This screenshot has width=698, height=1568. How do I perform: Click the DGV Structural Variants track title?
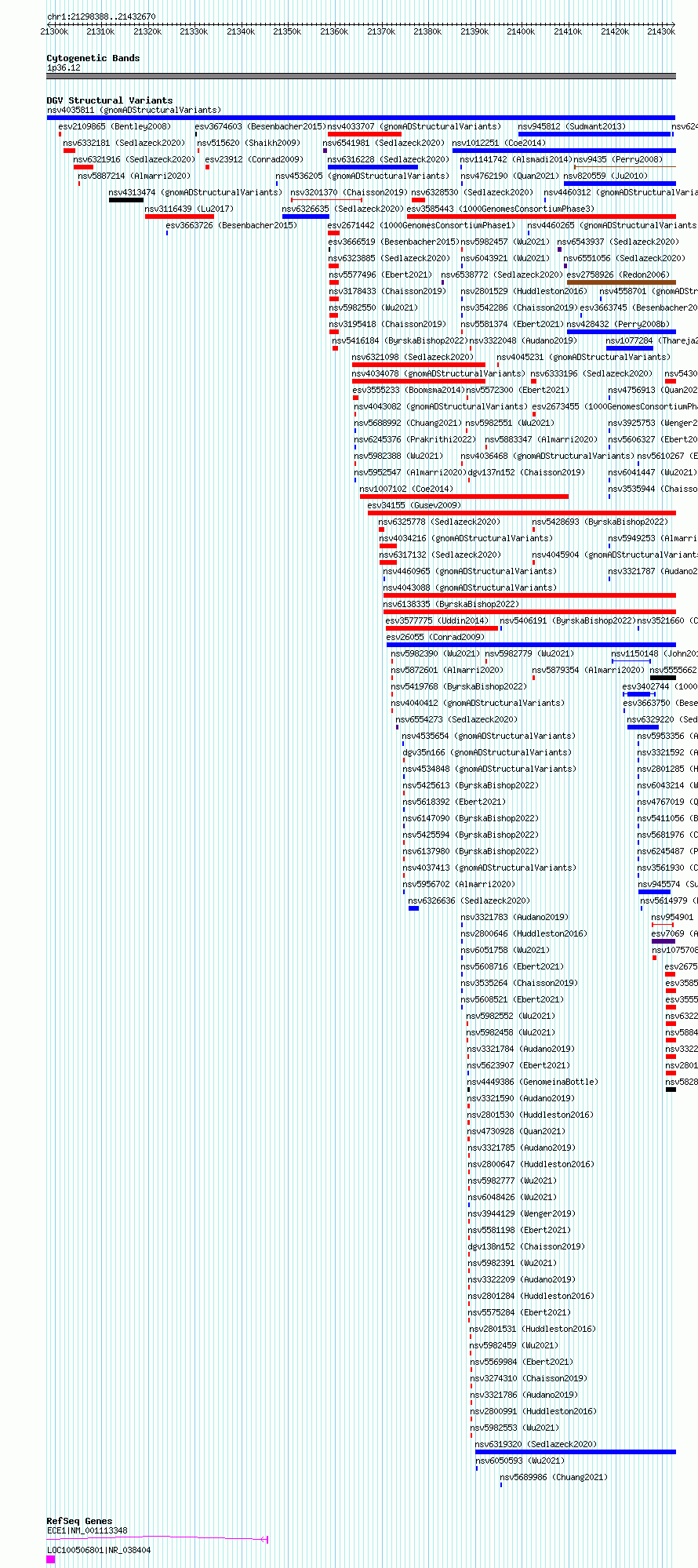pyautogui.click(x=110, y=100)
